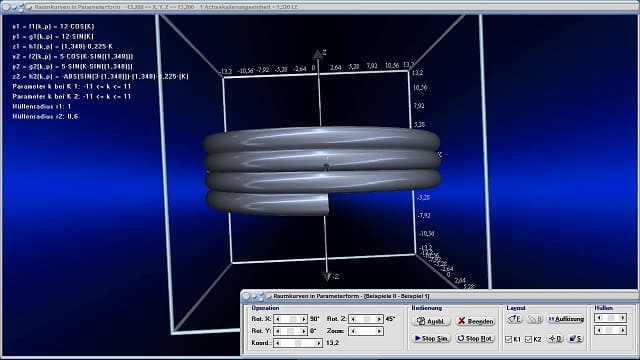Click the Stop Sim. button
Screen dimensions: 640x360
tap(431, 338)
